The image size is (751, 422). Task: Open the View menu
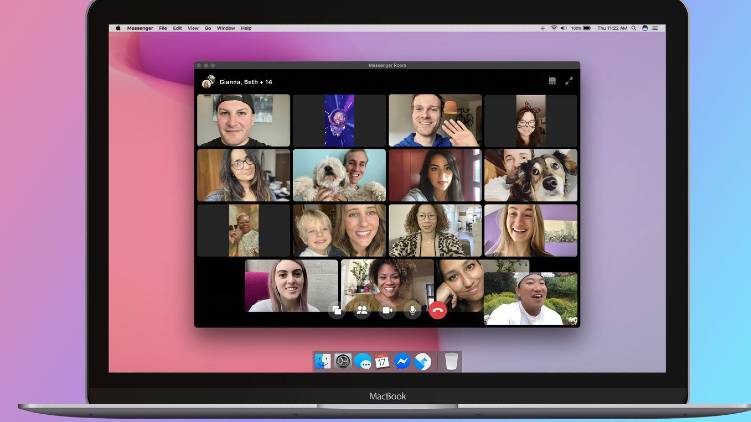coord(193,28)
